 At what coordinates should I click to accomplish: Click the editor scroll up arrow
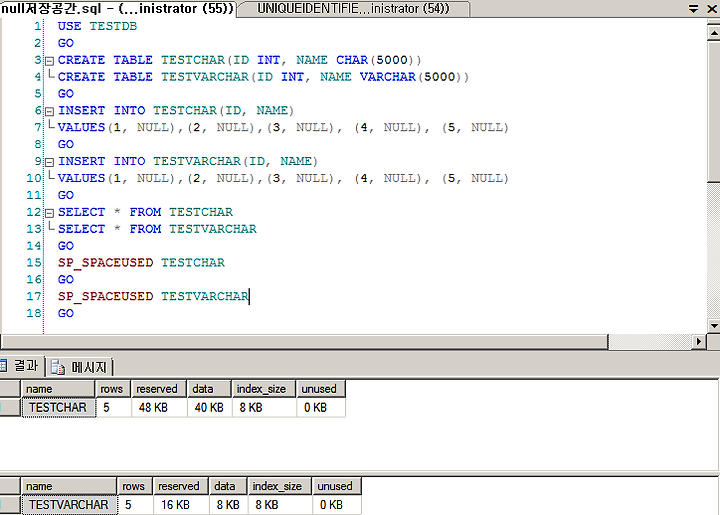tap(714, 33)
